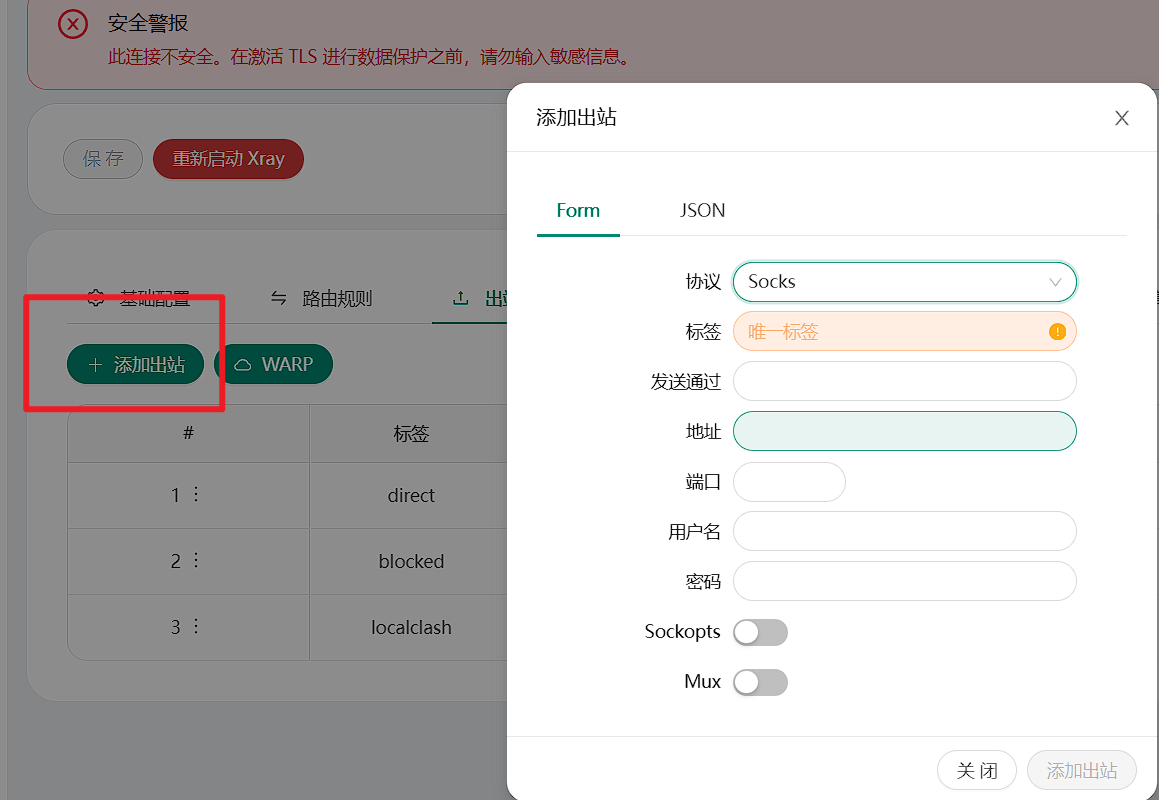1159x800 pixels.
Task: Open row options dots for blocked outbound
Action: (196, 560)
